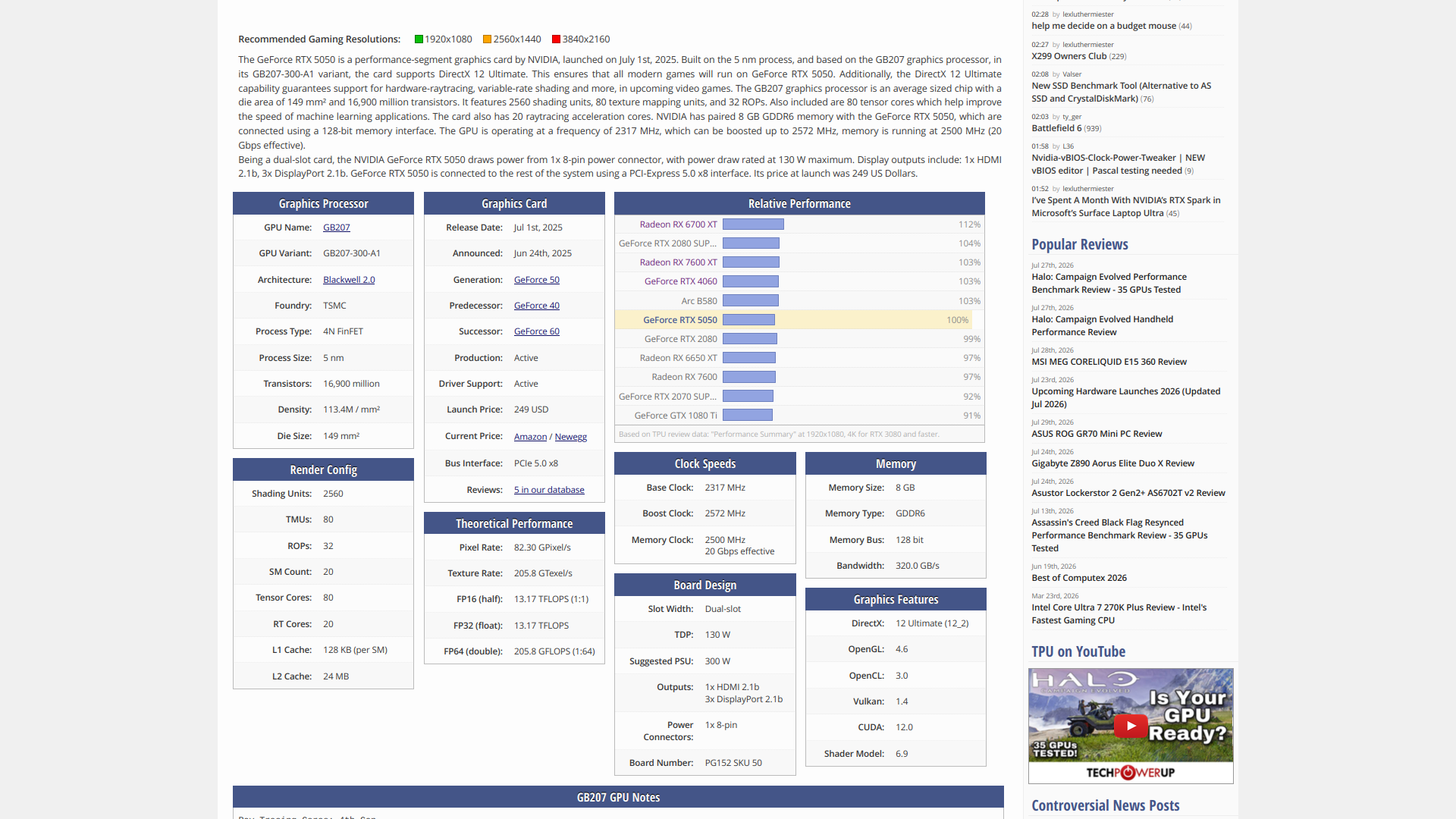
Task: Open RTX Spark Surface Laptop Ultra thread
Action: (1126, 207)
